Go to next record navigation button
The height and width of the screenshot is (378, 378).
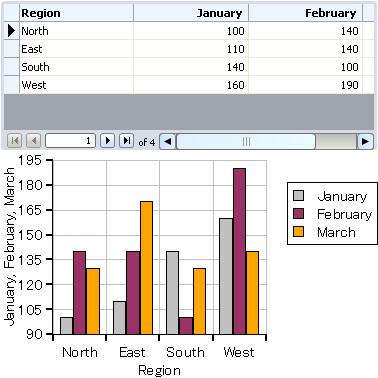107,141
